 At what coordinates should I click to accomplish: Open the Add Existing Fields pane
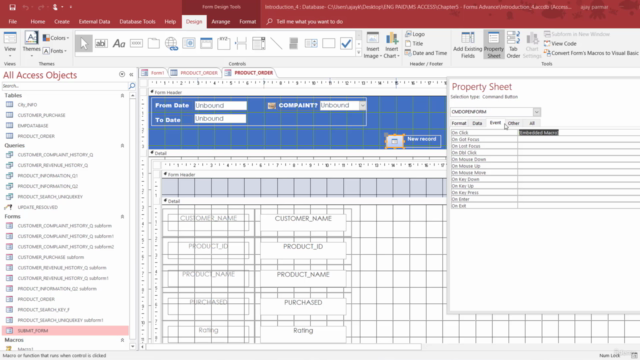click(x=468, y=45)
